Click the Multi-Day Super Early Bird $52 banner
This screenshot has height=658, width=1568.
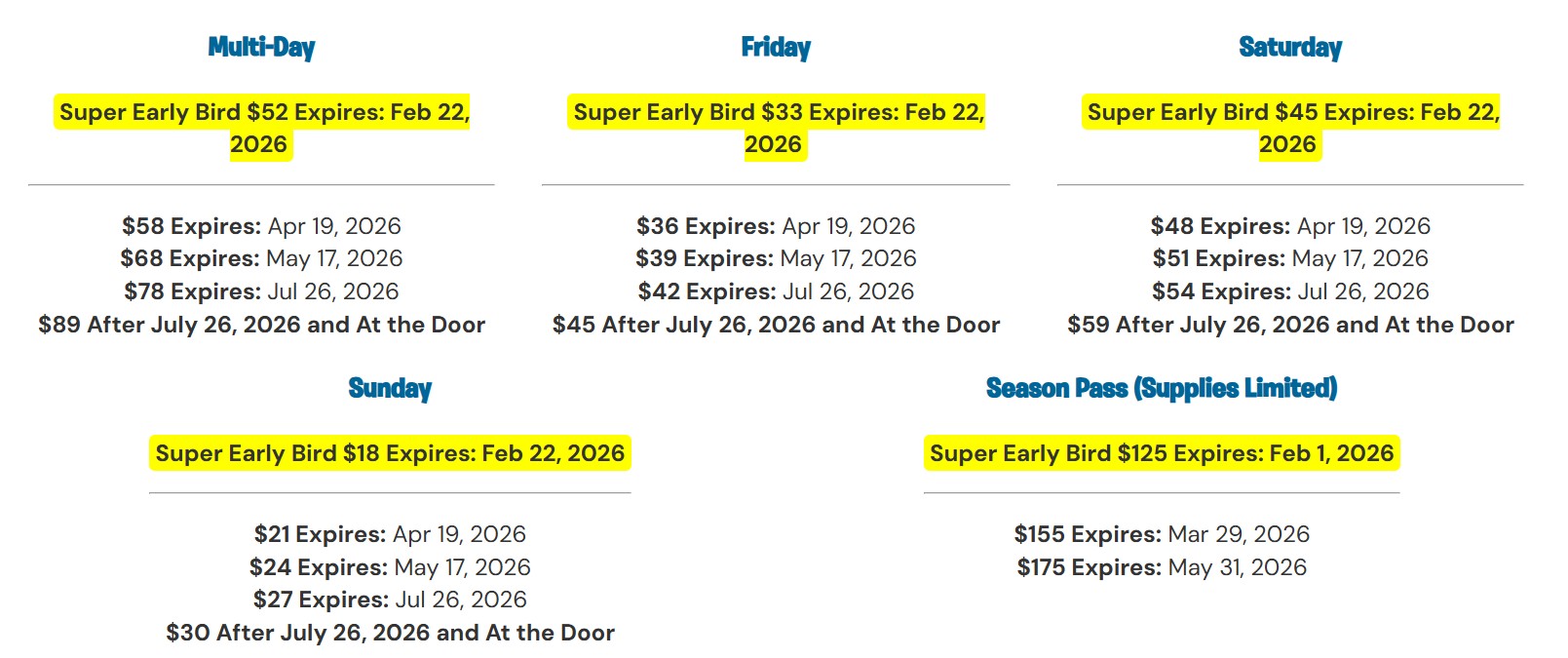point(261,128)
